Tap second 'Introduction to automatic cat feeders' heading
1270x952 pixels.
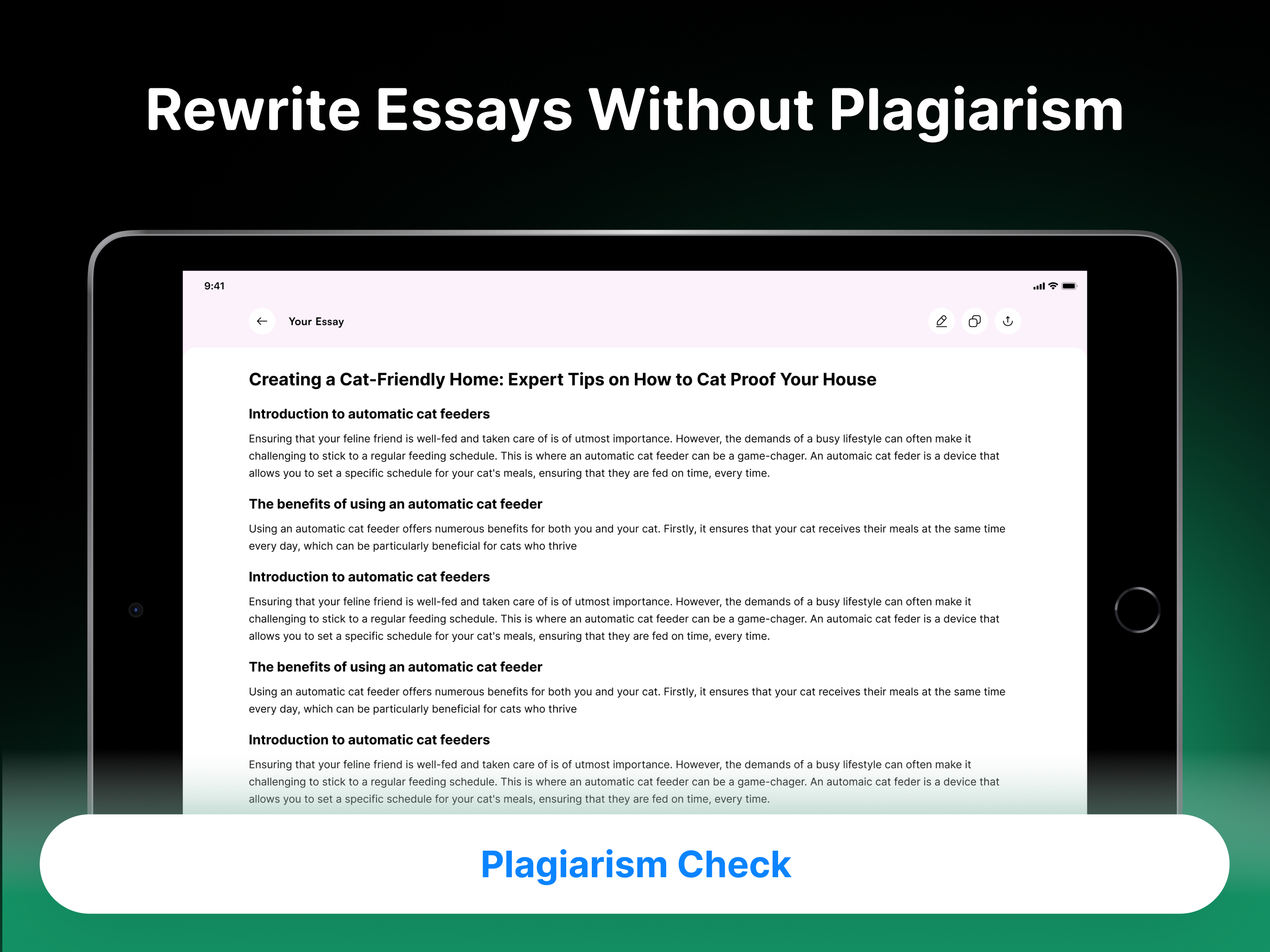369,577
